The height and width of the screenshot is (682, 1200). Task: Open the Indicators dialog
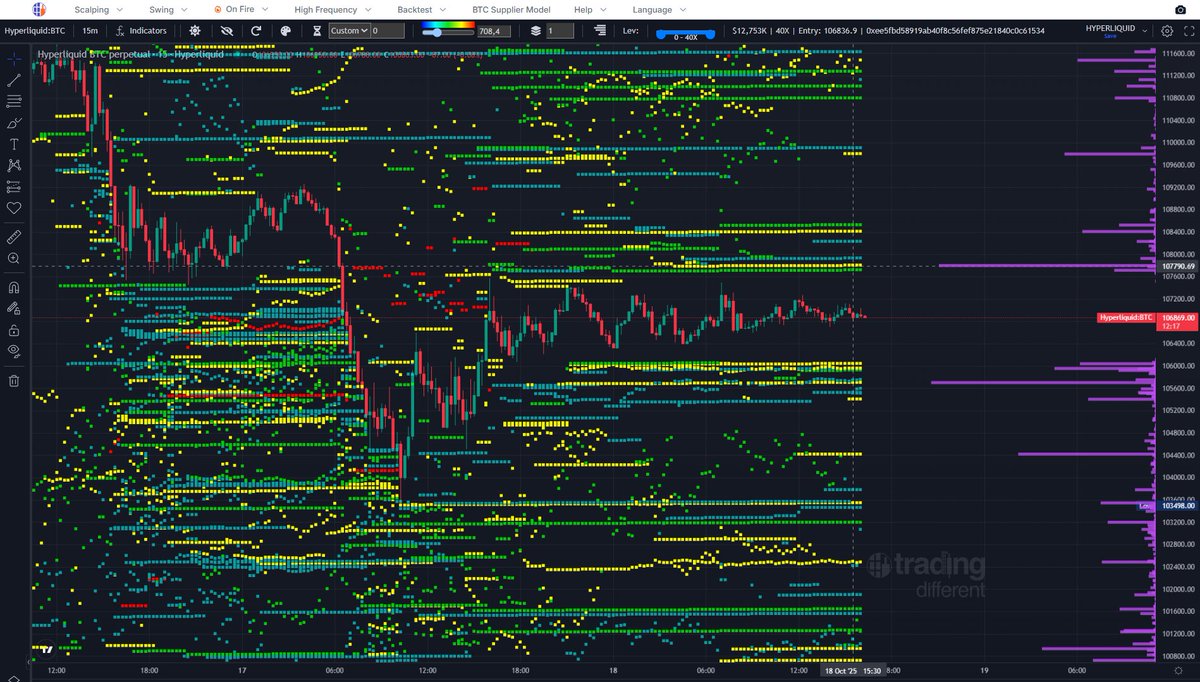pos(141,31)
